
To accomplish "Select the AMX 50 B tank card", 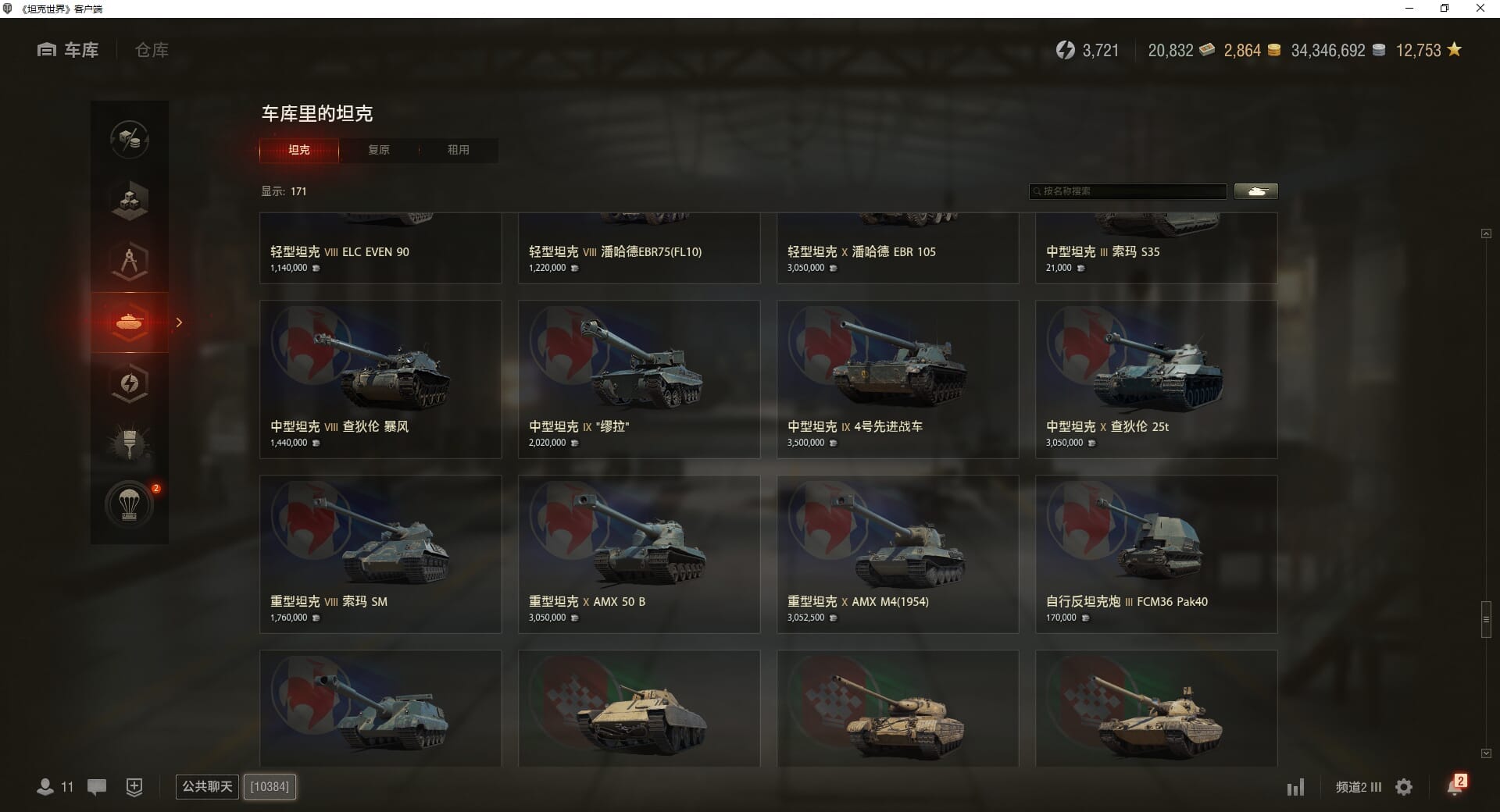I will coord(639,554).
